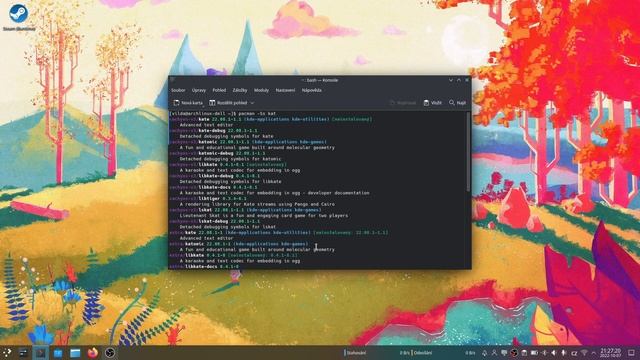
Task: Expand hidden system tray icons arrow
Action: (x=594, y=353)
